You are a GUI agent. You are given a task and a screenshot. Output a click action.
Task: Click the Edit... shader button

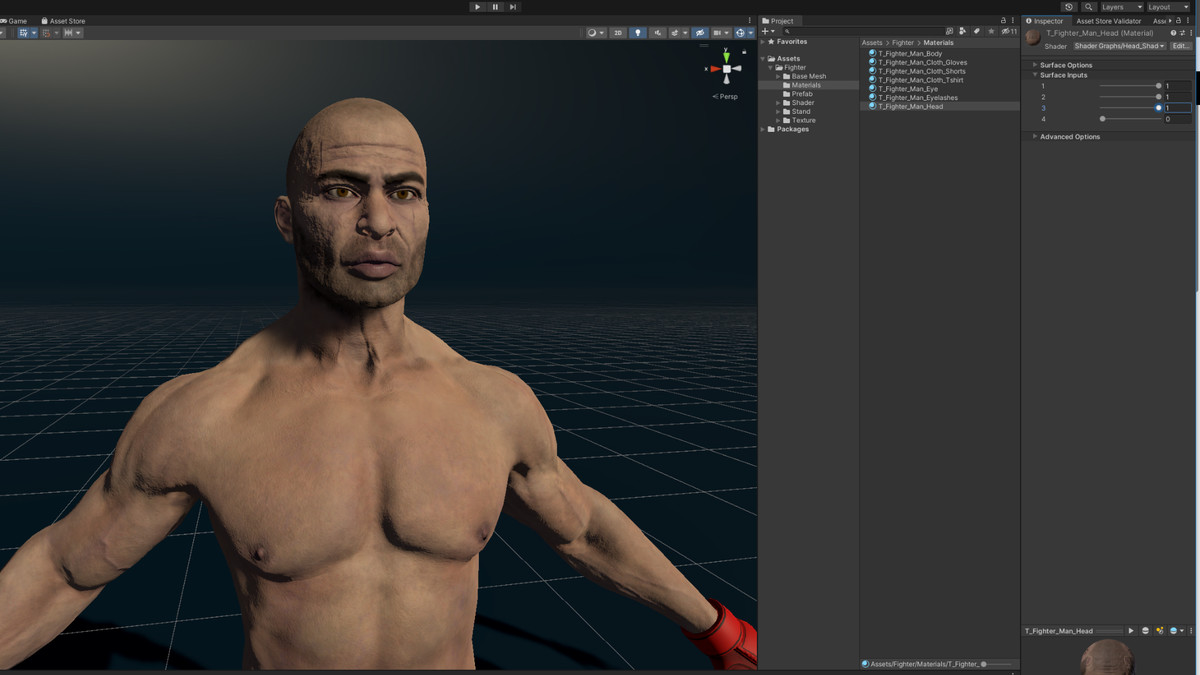tap(1181, 46)
